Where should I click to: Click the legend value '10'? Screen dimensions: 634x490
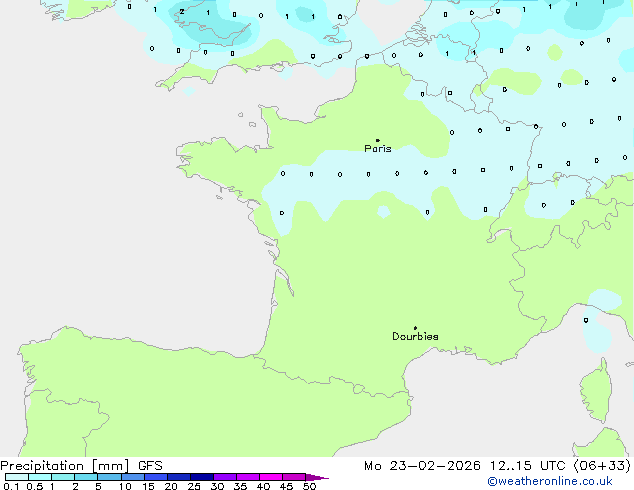click(125, 486)
